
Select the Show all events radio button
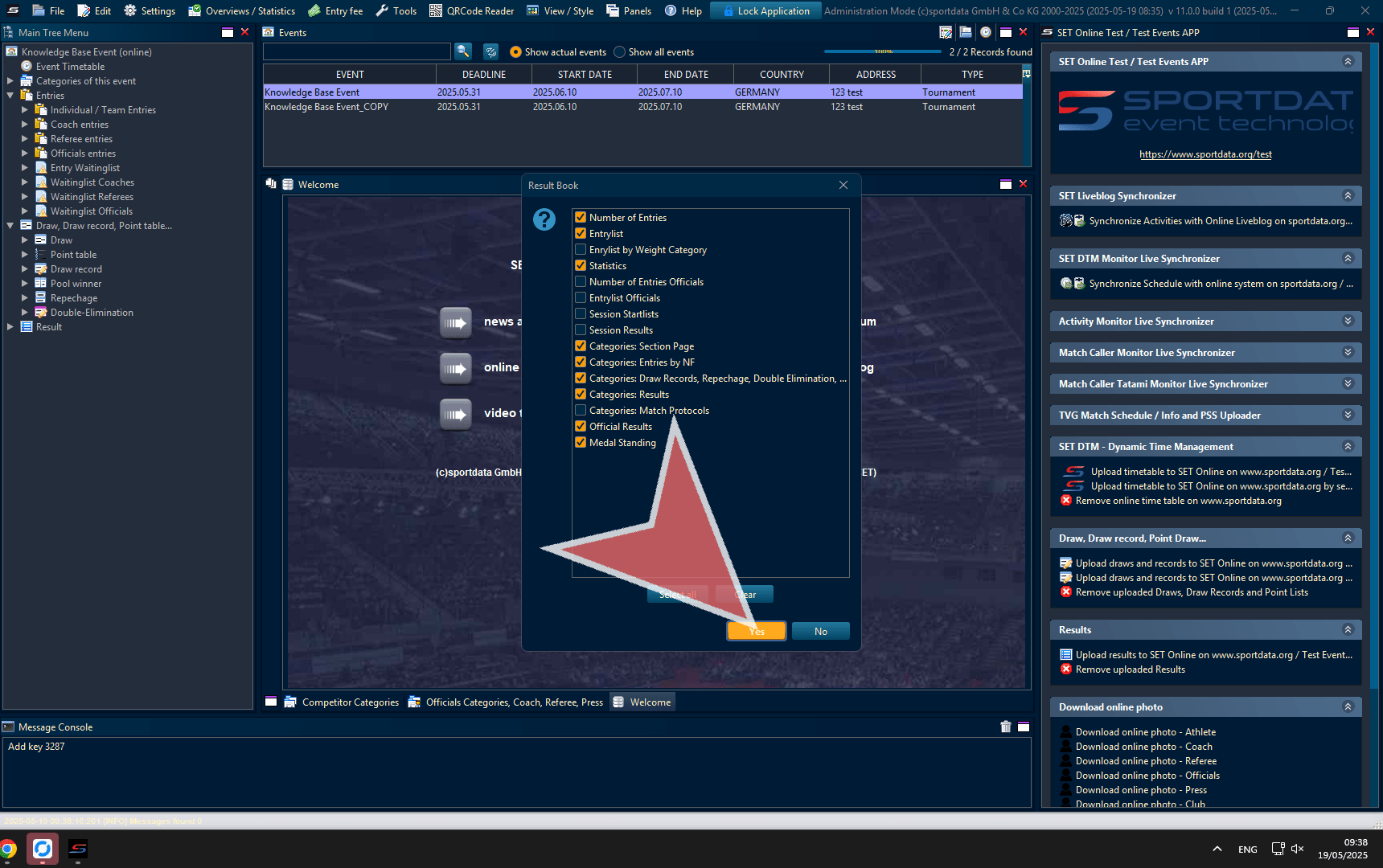[619, 52]
